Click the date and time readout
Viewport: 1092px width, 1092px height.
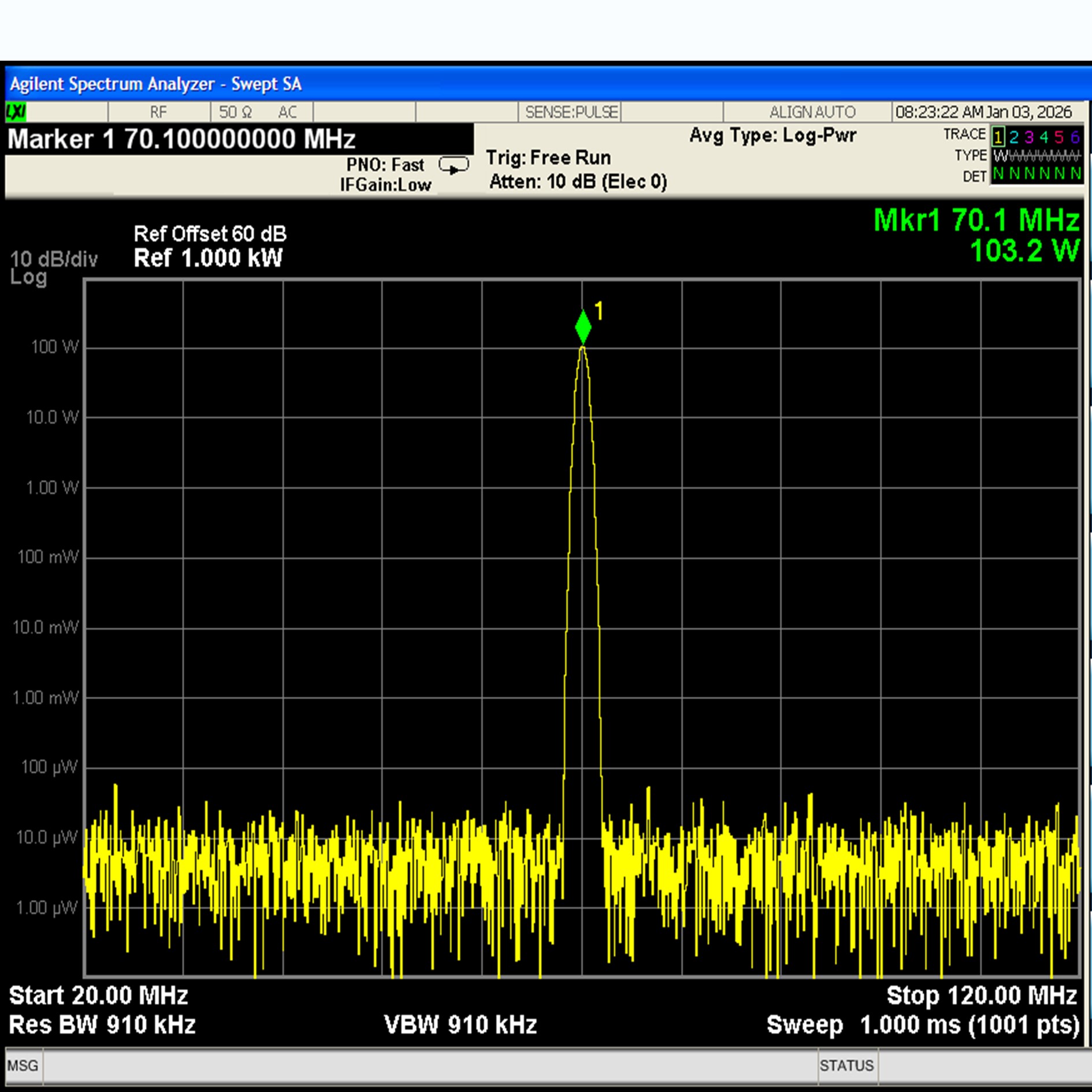[983, 112]
